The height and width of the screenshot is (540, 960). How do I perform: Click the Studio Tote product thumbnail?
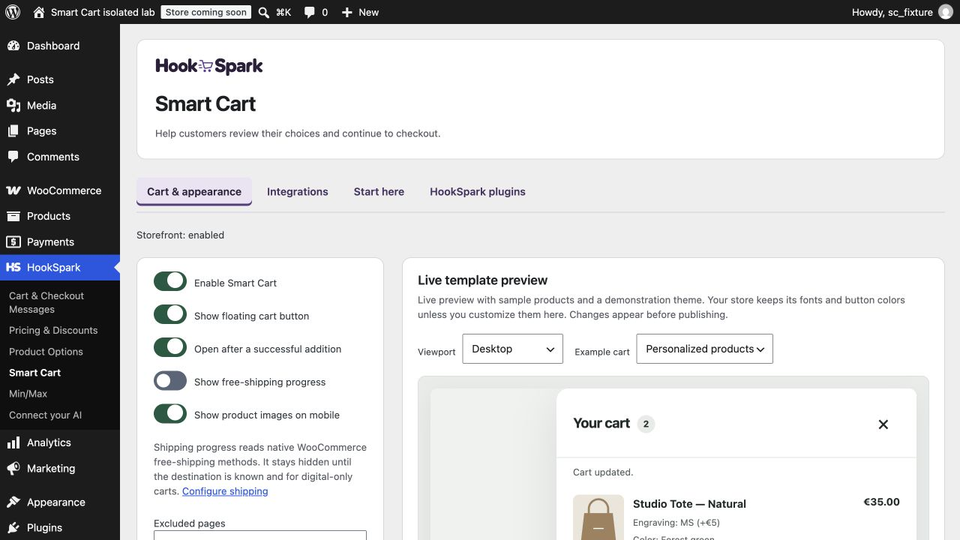point(598,517)
